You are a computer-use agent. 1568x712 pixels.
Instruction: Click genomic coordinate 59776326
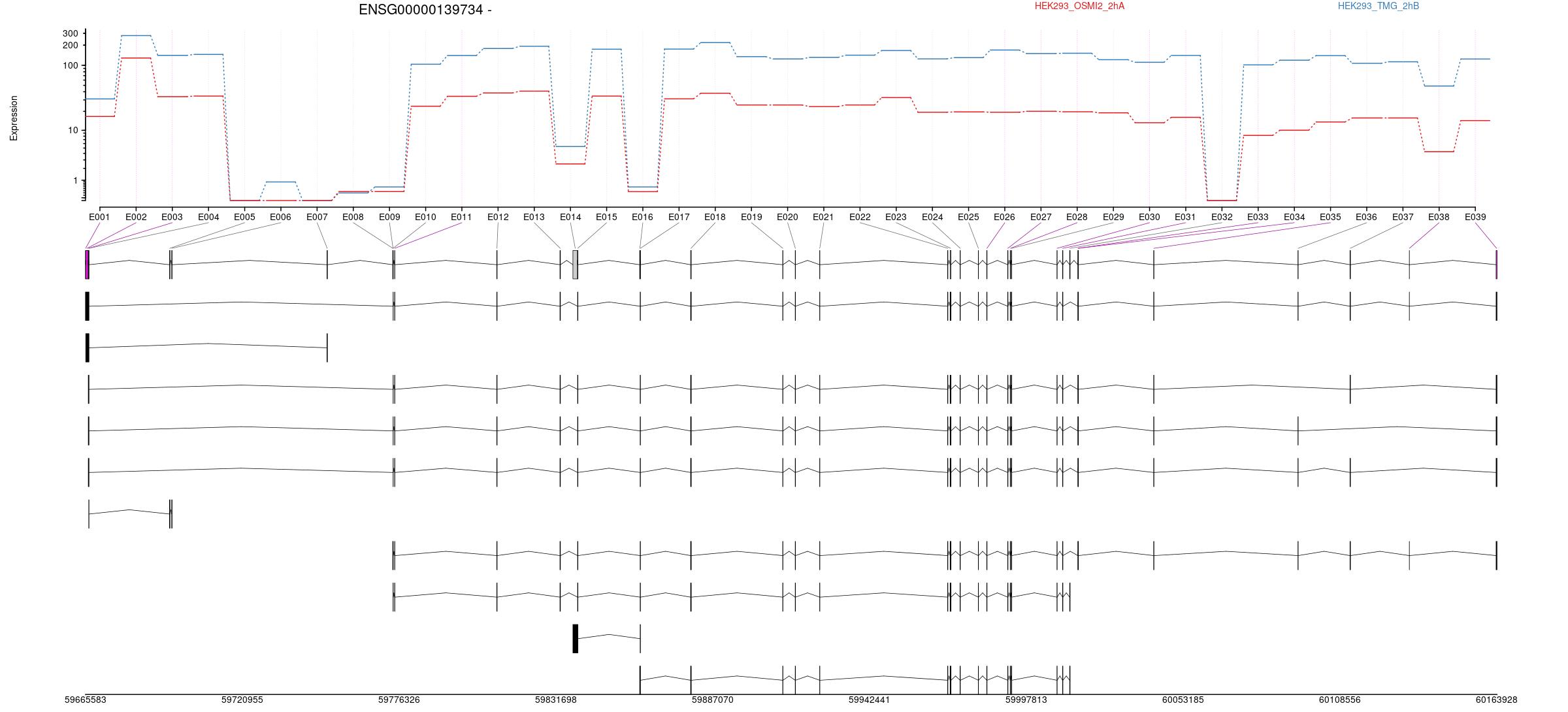(x=399, y=700)
